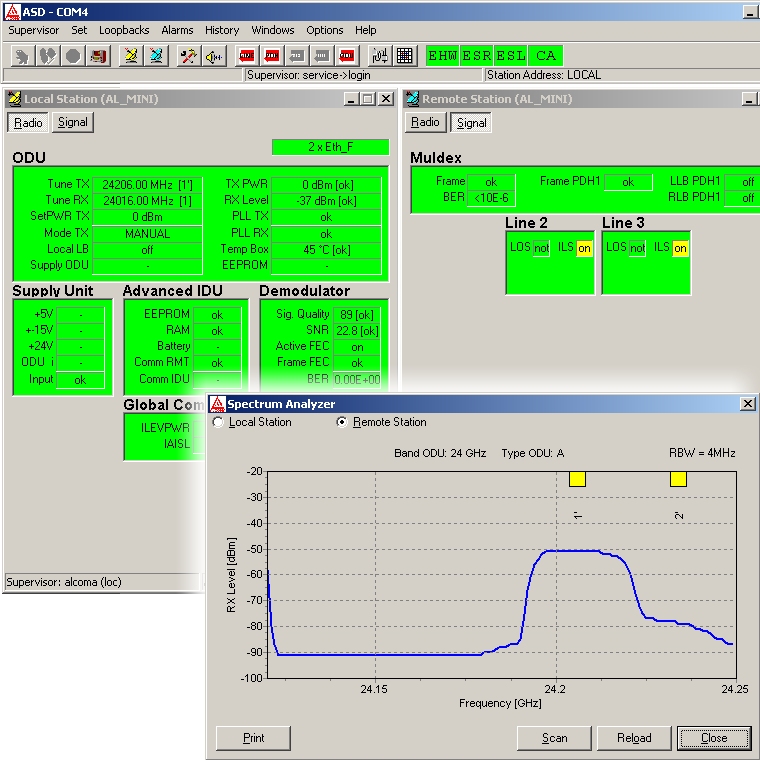Screen dimensions: 760x760
Task: Click the Print button
Action: (253, 738)
